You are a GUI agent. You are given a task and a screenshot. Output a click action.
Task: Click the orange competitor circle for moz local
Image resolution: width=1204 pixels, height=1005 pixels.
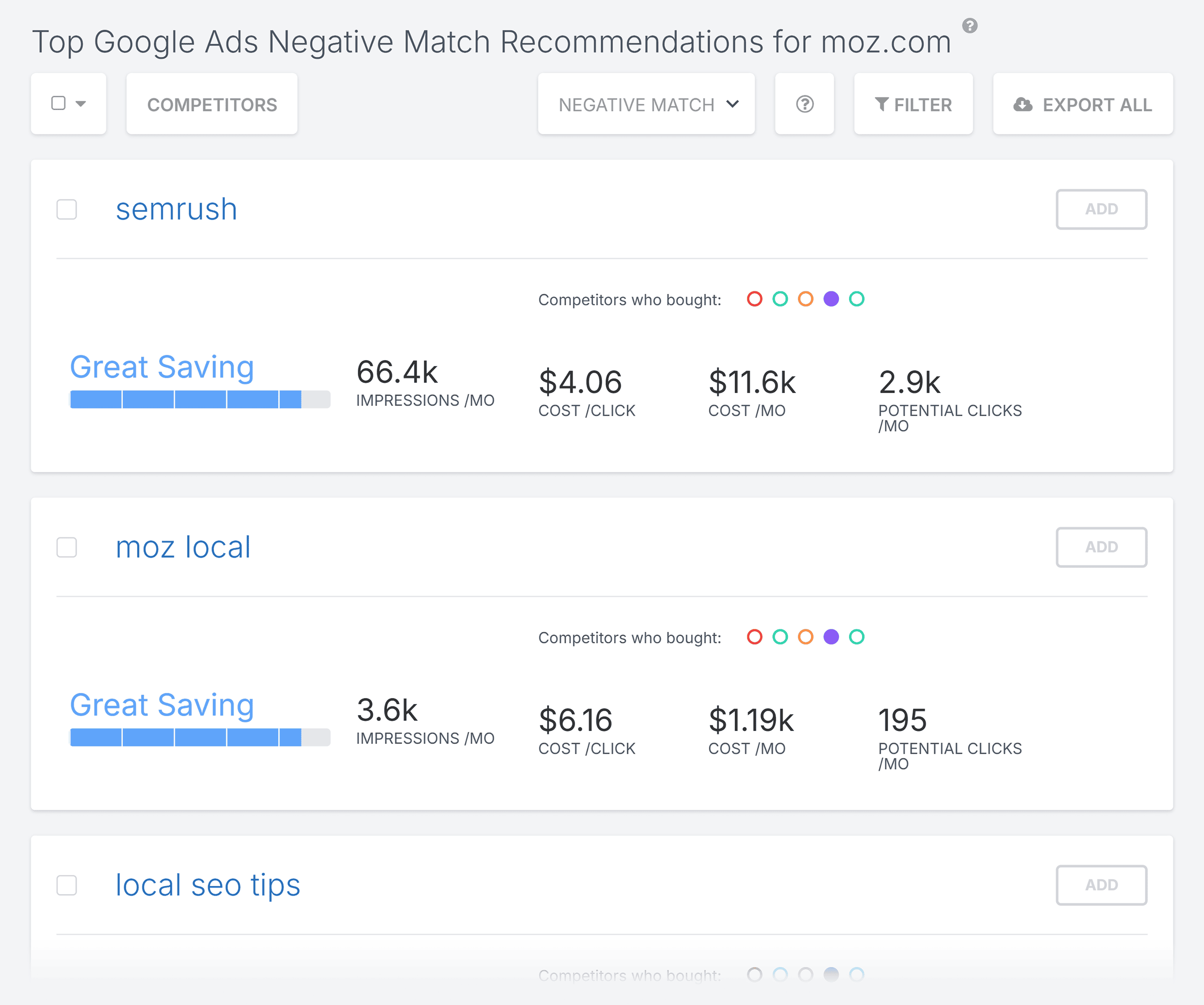806,637
